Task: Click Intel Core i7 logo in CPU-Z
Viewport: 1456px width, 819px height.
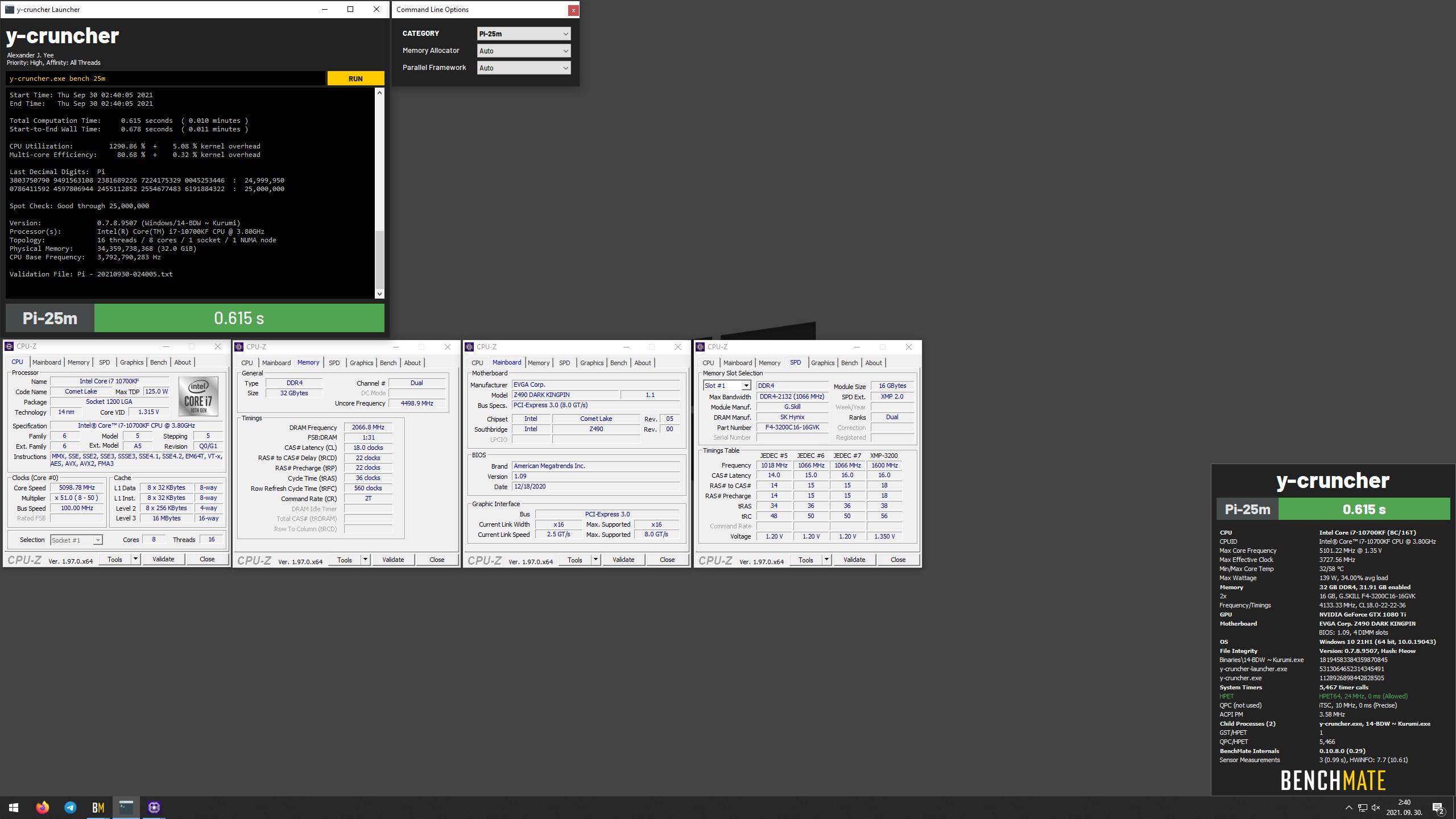Action: 198,396
